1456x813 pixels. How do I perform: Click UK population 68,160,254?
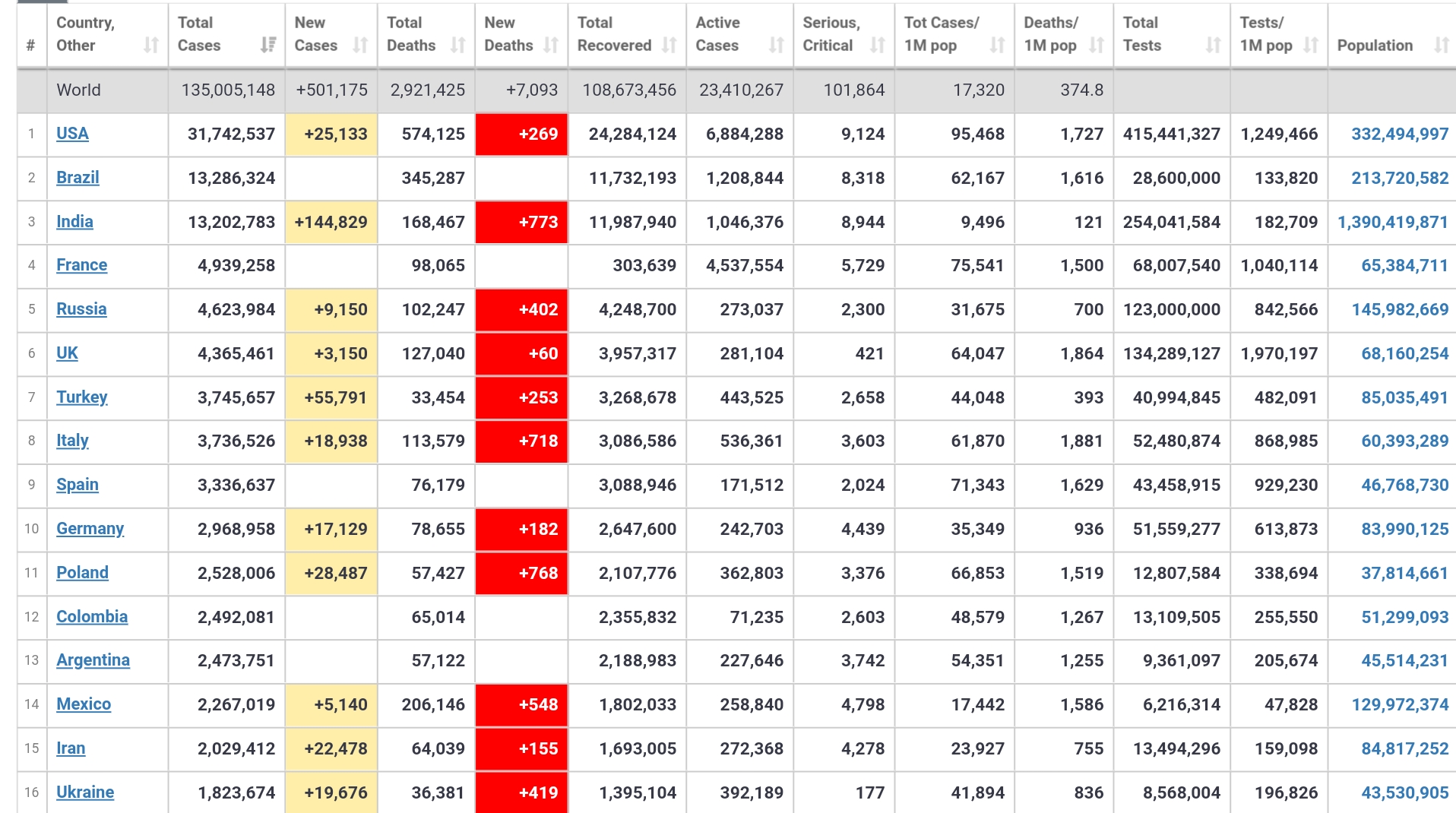tap(1405, 353)
